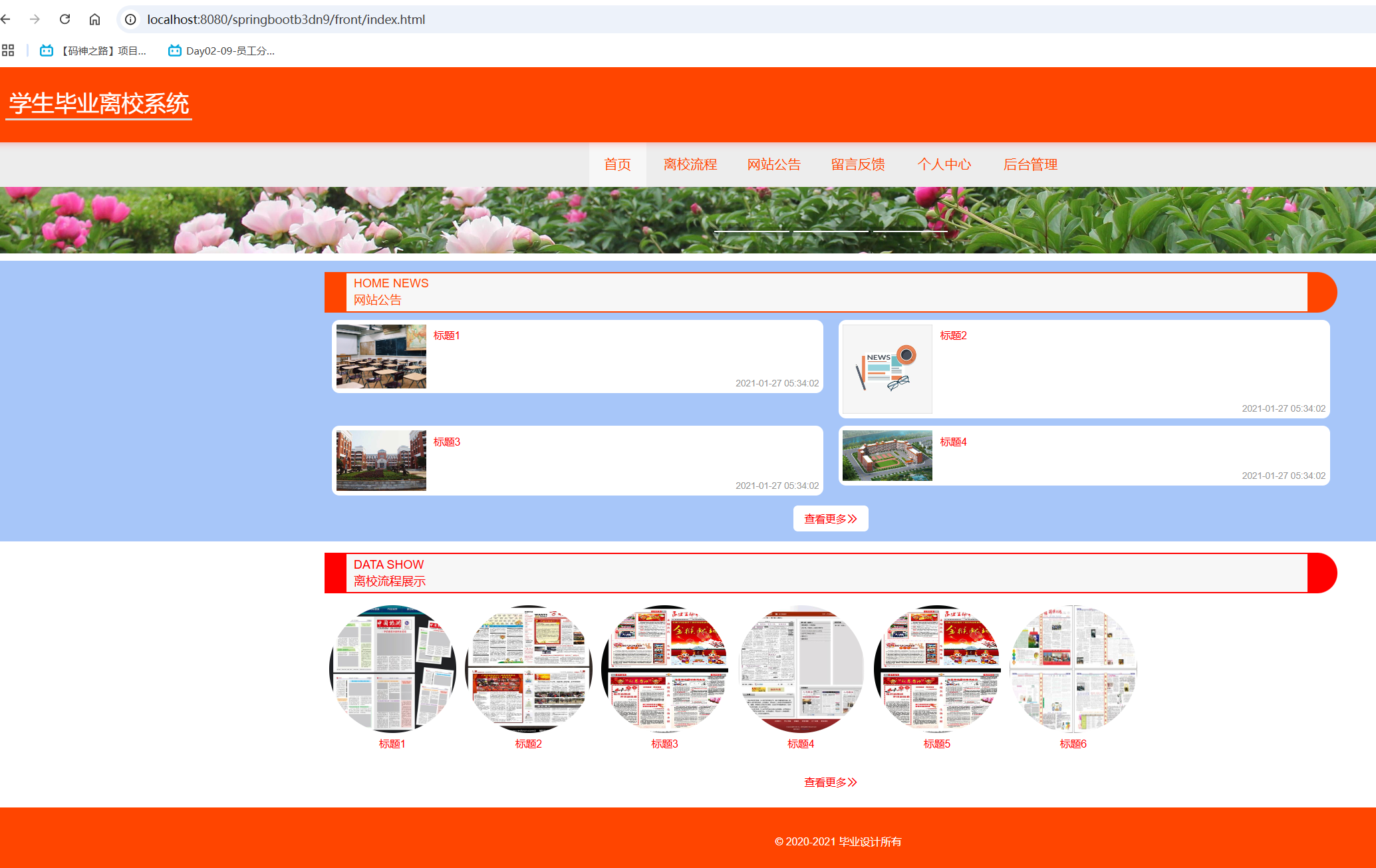Open the 标题2 news thumbnail
The width and height of the screenshot is (1376, 868).
(887, 369)
